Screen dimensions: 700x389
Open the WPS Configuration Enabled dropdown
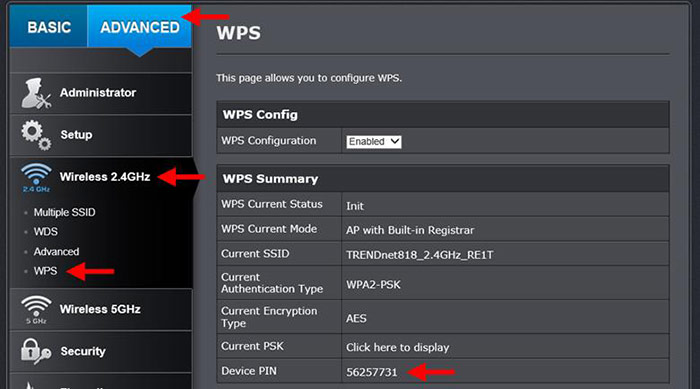tap(374, 142)
